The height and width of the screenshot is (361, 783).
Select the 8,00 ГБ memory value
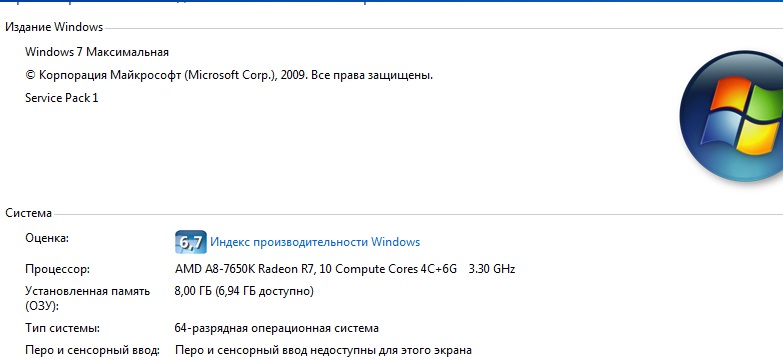193,291
